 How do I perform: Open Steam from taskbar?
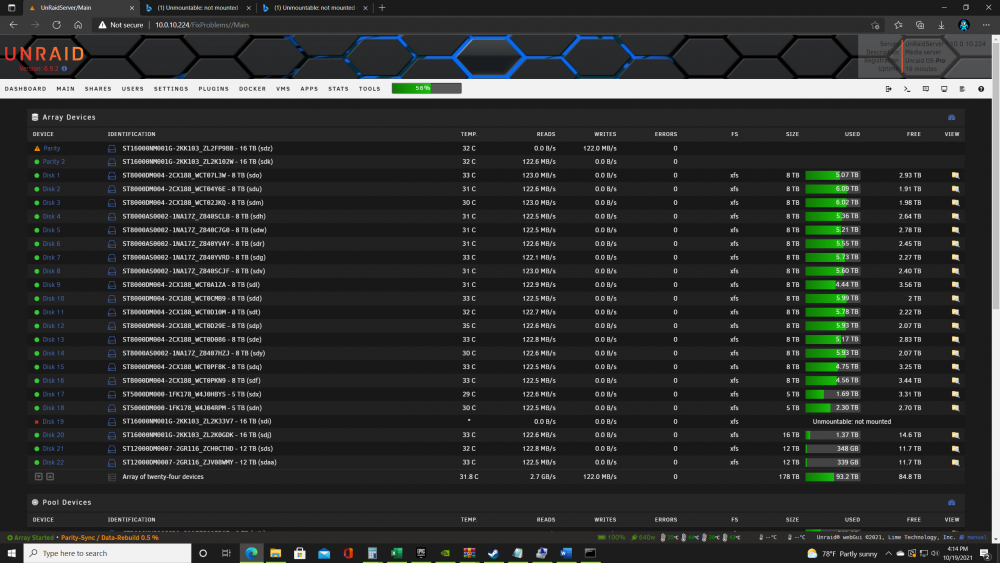[x=493, y=553]
